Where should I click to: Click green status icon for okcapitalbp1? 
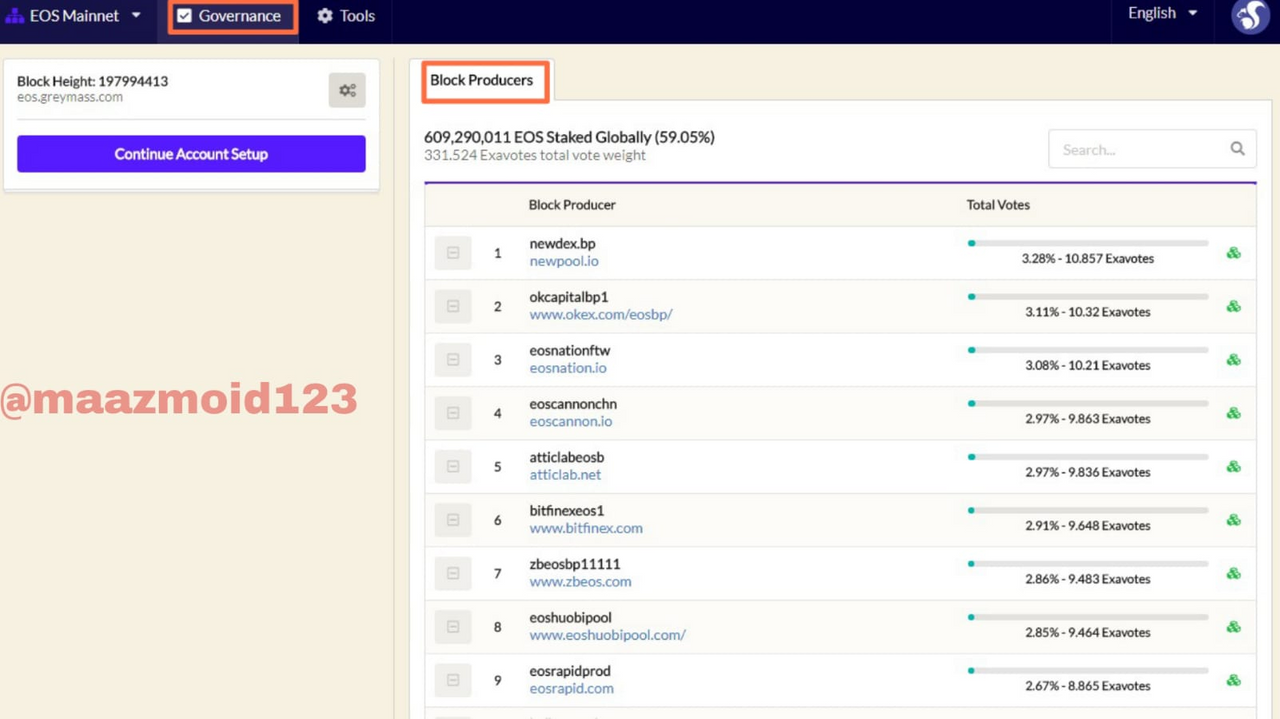1234,306
